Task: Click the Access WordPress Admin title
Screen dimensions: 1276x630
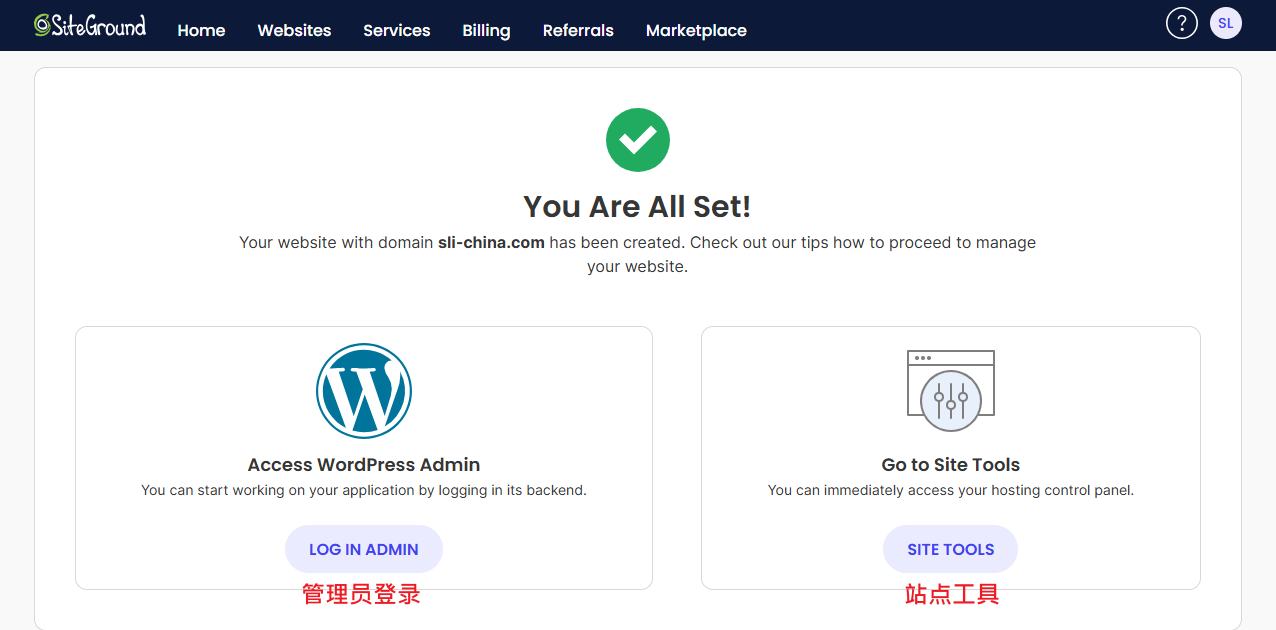Action: (x=364, y=465)
